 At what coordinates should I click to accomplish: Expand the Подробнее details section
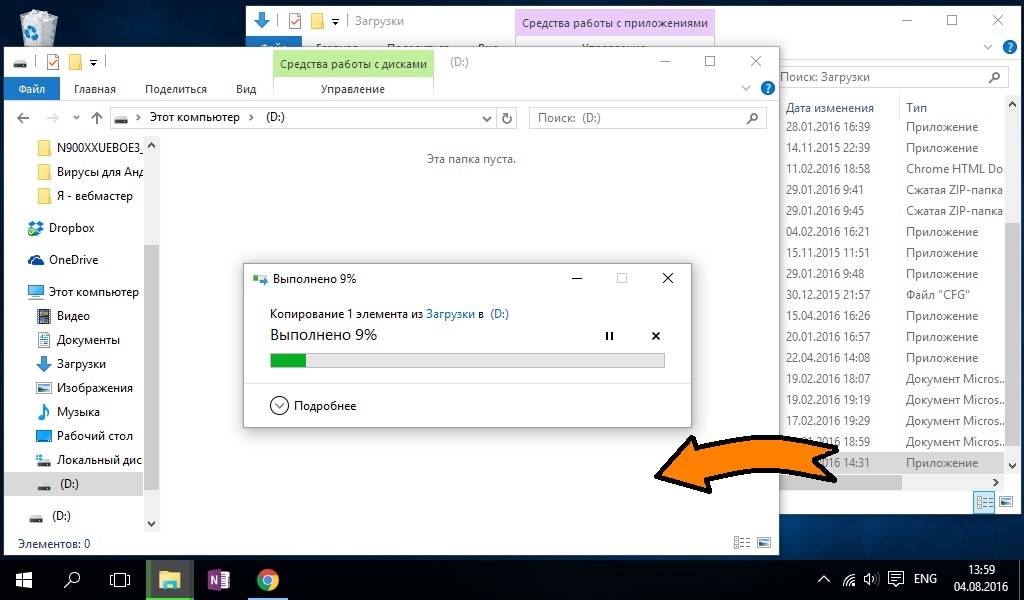pos(280,405)
